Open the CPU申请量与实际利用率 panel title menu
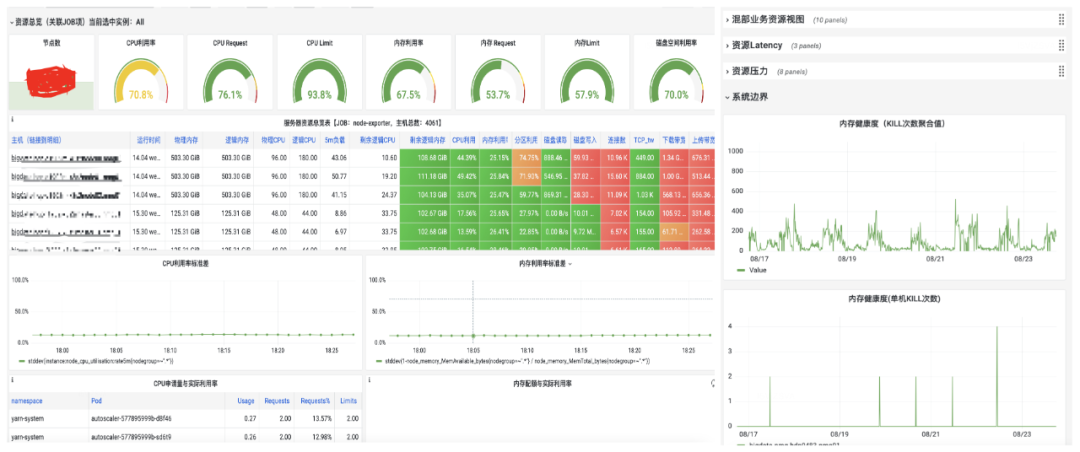1080x452 pixels. tap(183, 382)
